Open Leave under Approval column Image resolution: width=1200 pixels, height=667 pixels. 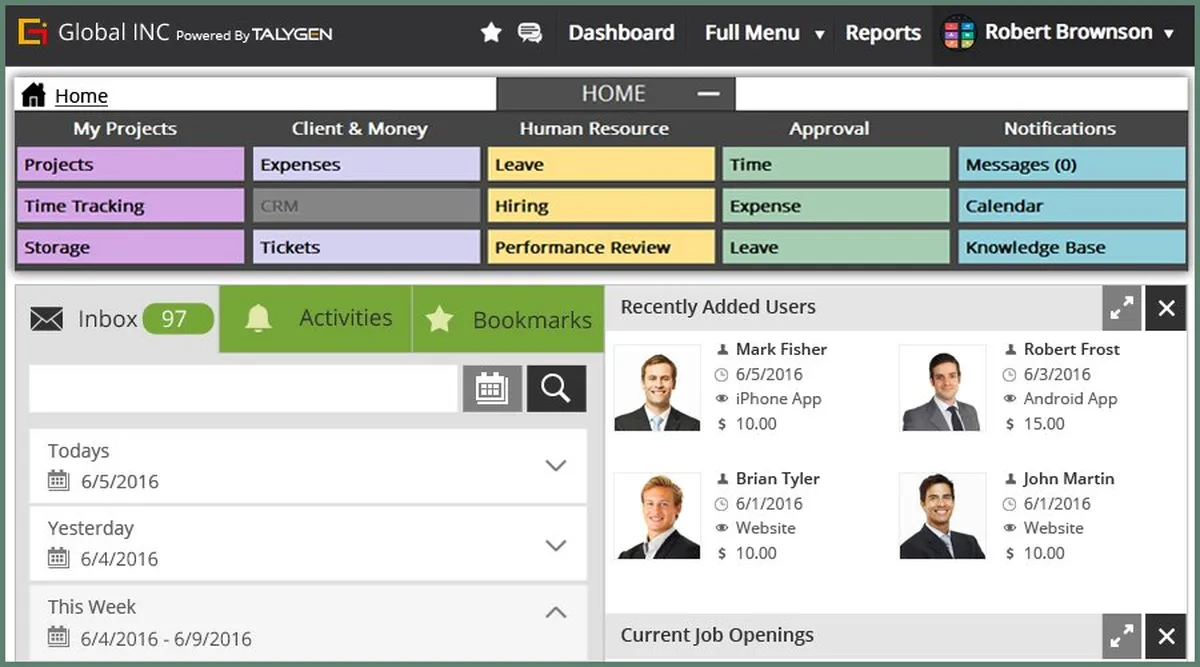click(836, 247)
